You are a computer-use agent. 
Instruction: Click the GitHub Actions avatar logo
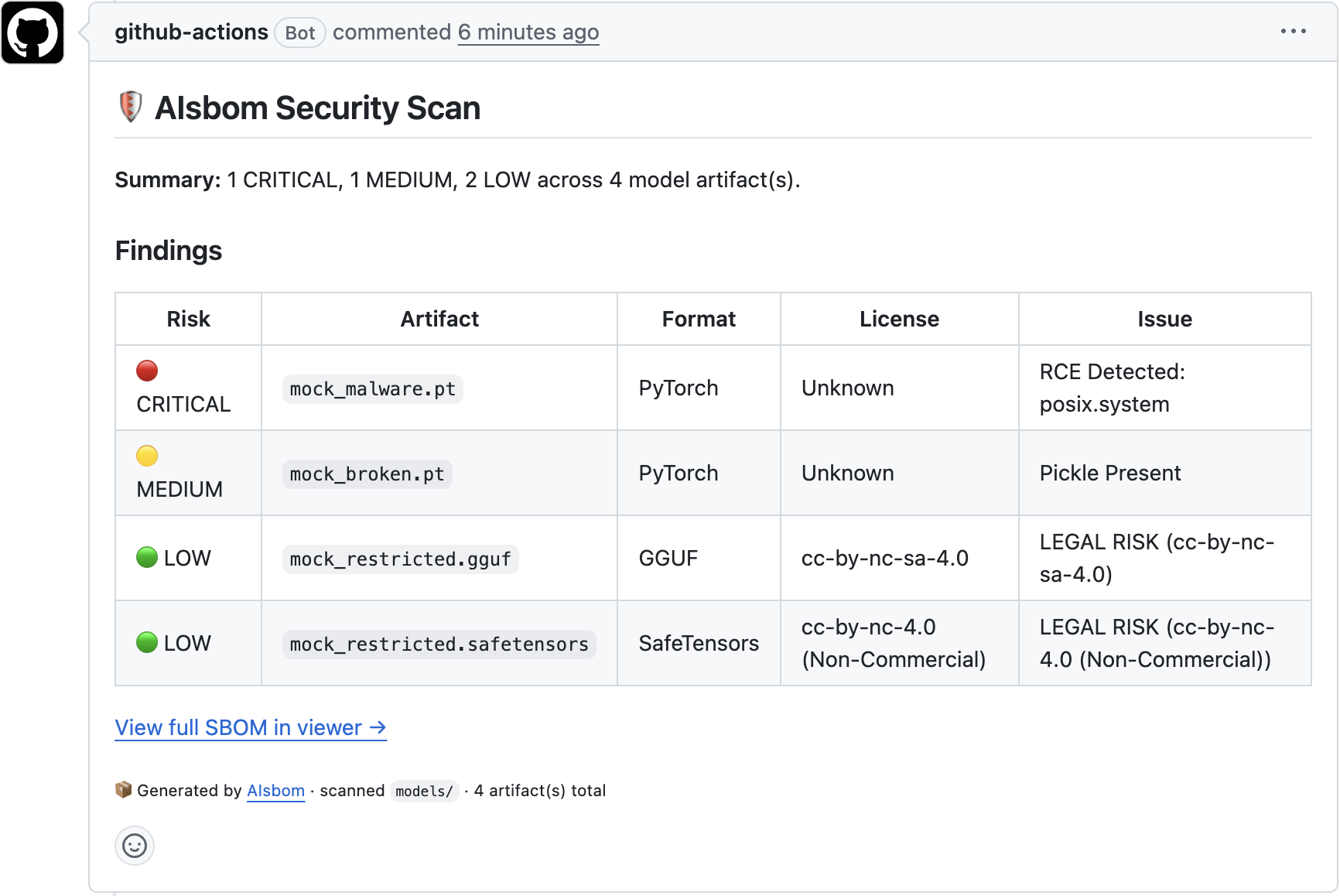pos(32,32)
